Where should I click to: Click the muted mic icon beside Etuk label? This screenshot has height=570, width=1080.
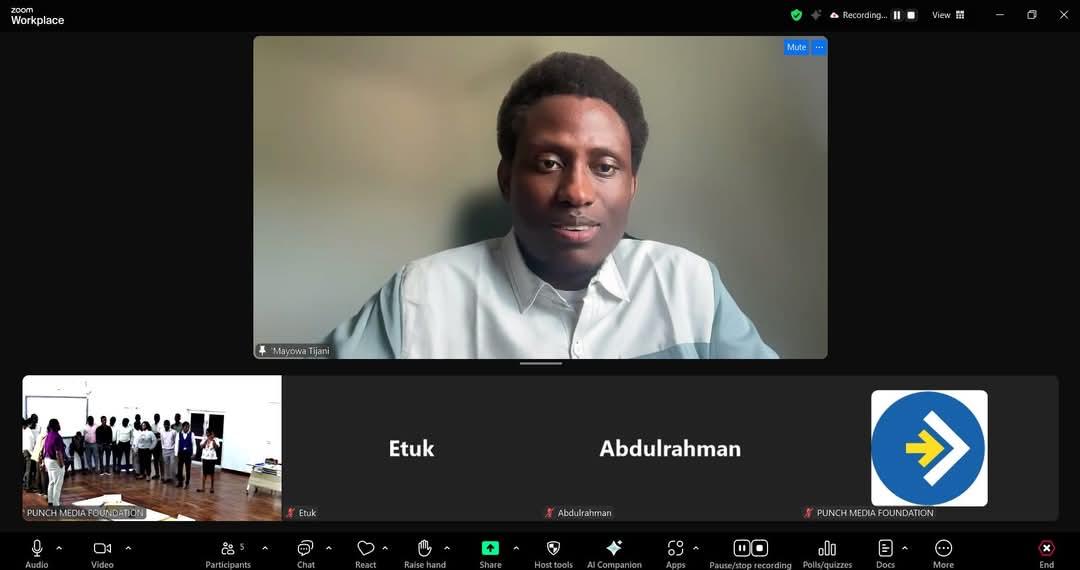click(291, 513)
